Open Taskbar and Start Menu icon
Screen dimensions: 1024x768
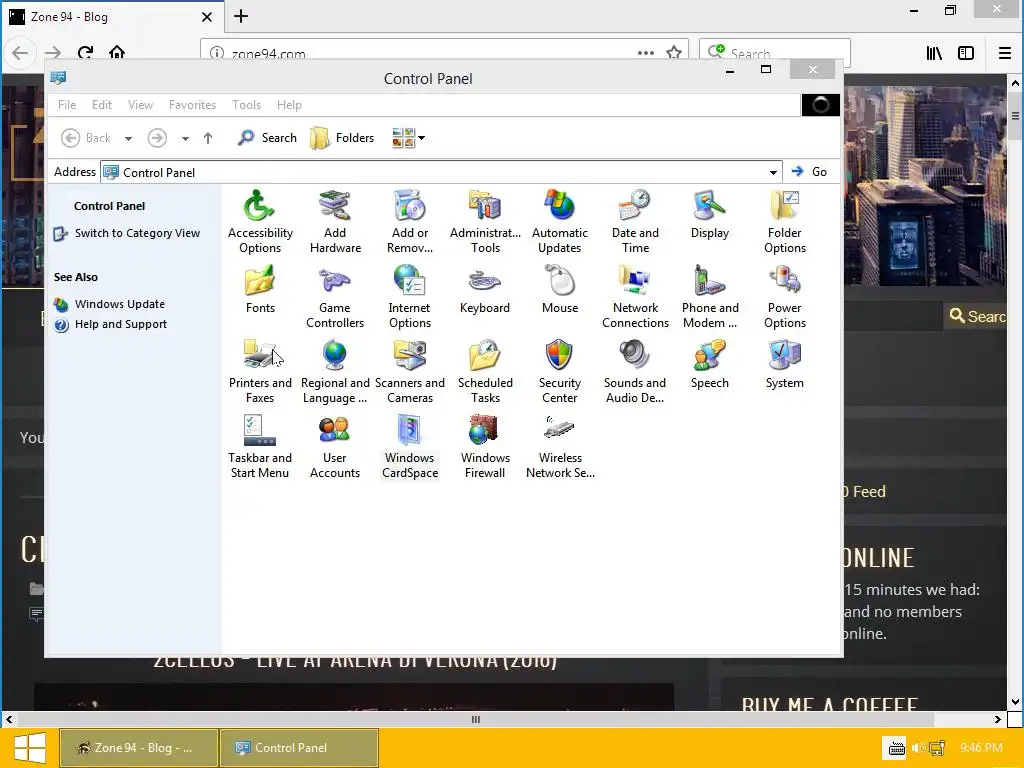pyautogui.click(x=260, y=447)
